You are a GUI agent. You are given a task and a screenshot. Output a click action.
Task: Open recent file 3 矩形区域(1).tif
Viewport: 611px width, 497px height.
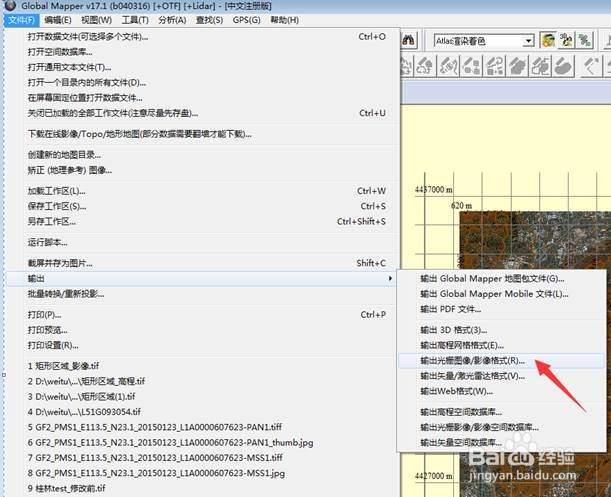pos(203,396)
